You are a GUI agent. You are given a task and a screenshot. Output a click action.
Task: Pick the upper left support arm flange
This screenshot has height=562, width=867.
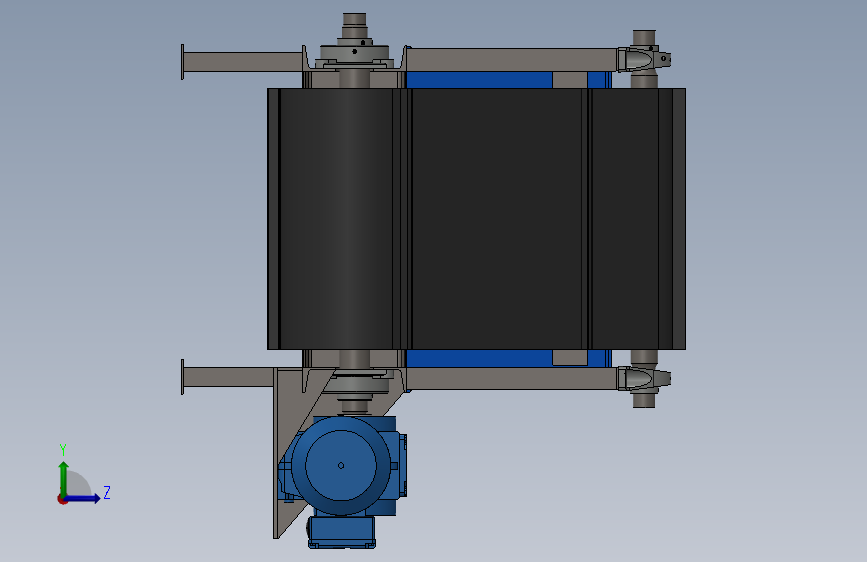pyautogui.click(x=182, y=62)
